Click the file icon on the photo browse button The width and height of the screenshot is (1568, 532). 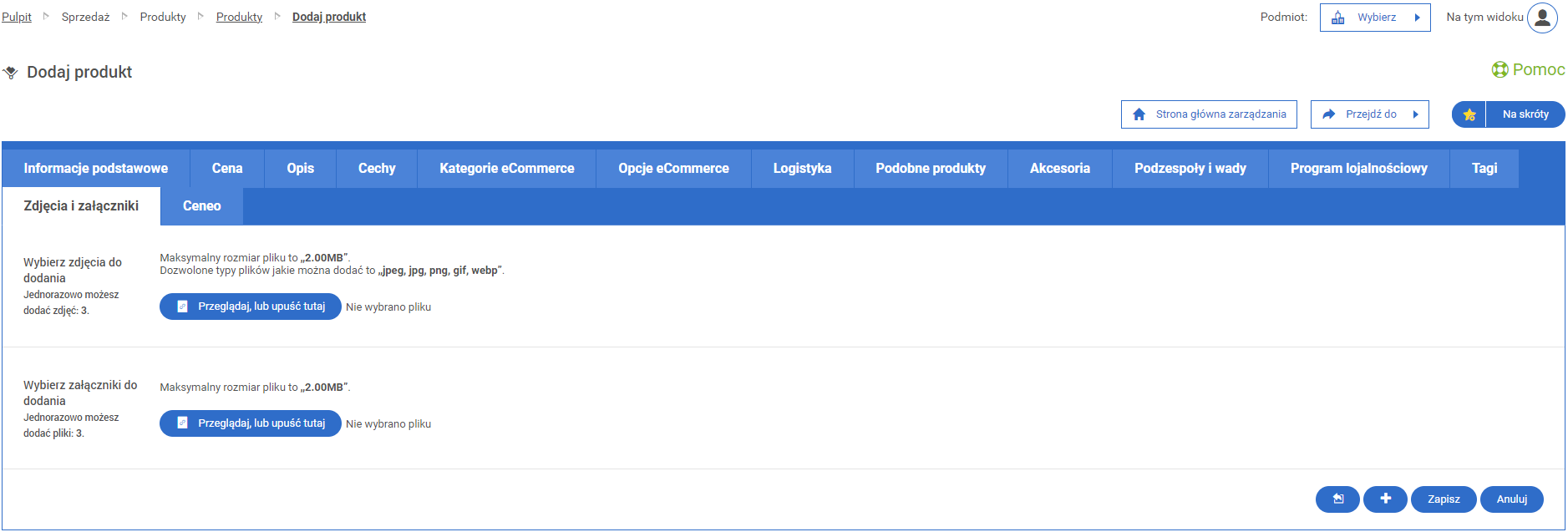182,307
